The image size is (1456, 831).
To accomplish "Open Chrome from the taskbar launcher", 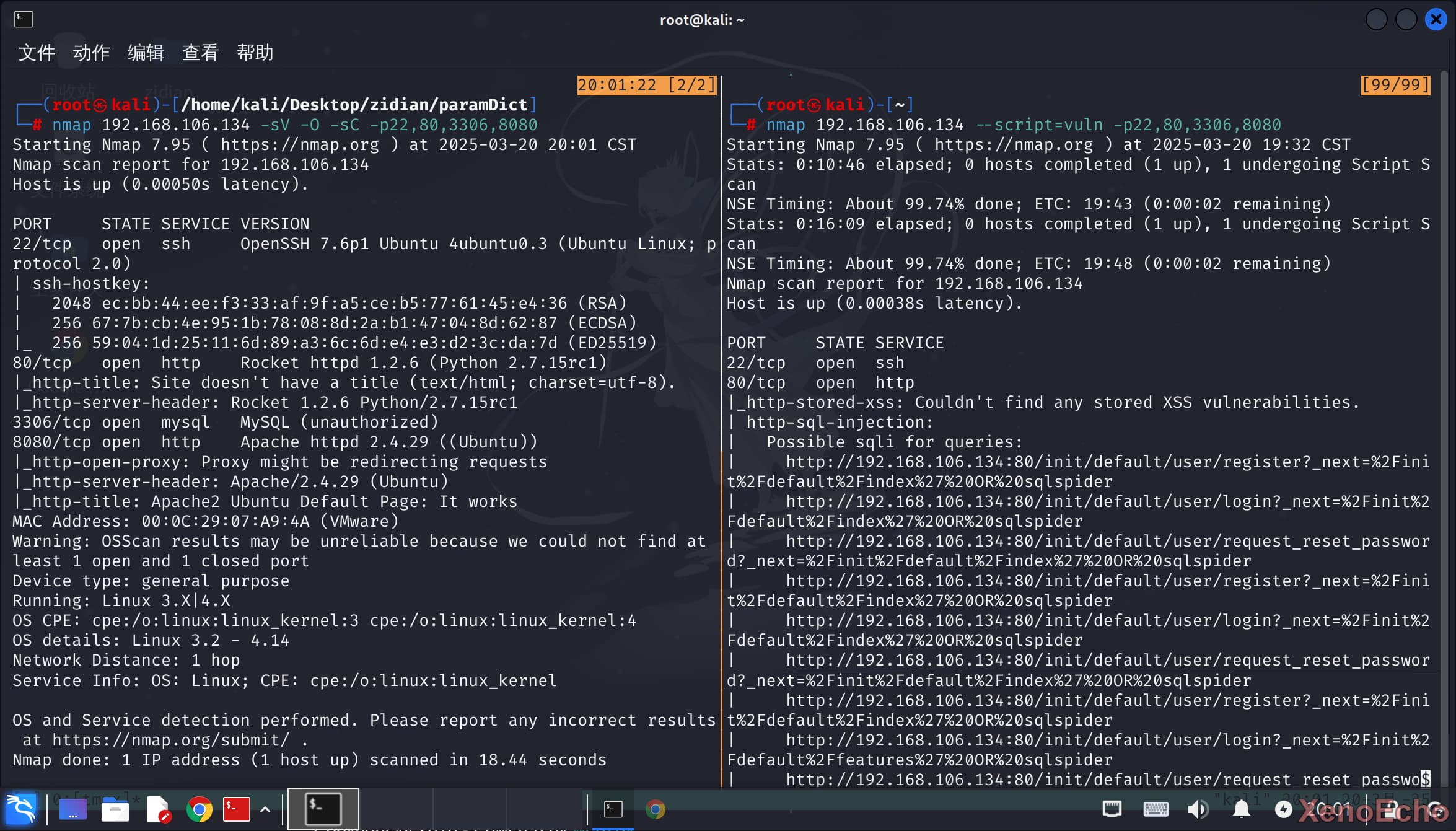I will (x=199, y=809).
